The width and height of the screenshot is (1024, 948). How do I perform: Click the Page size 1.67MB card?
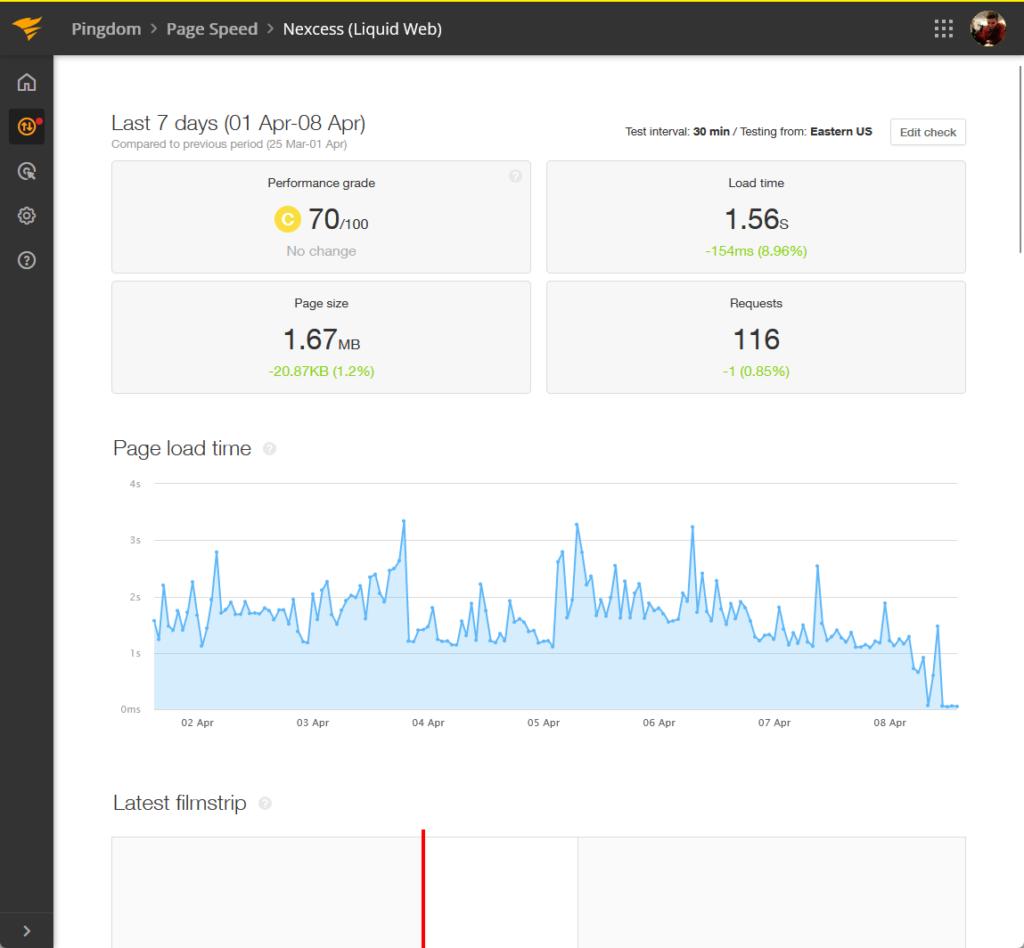[321, 337]
